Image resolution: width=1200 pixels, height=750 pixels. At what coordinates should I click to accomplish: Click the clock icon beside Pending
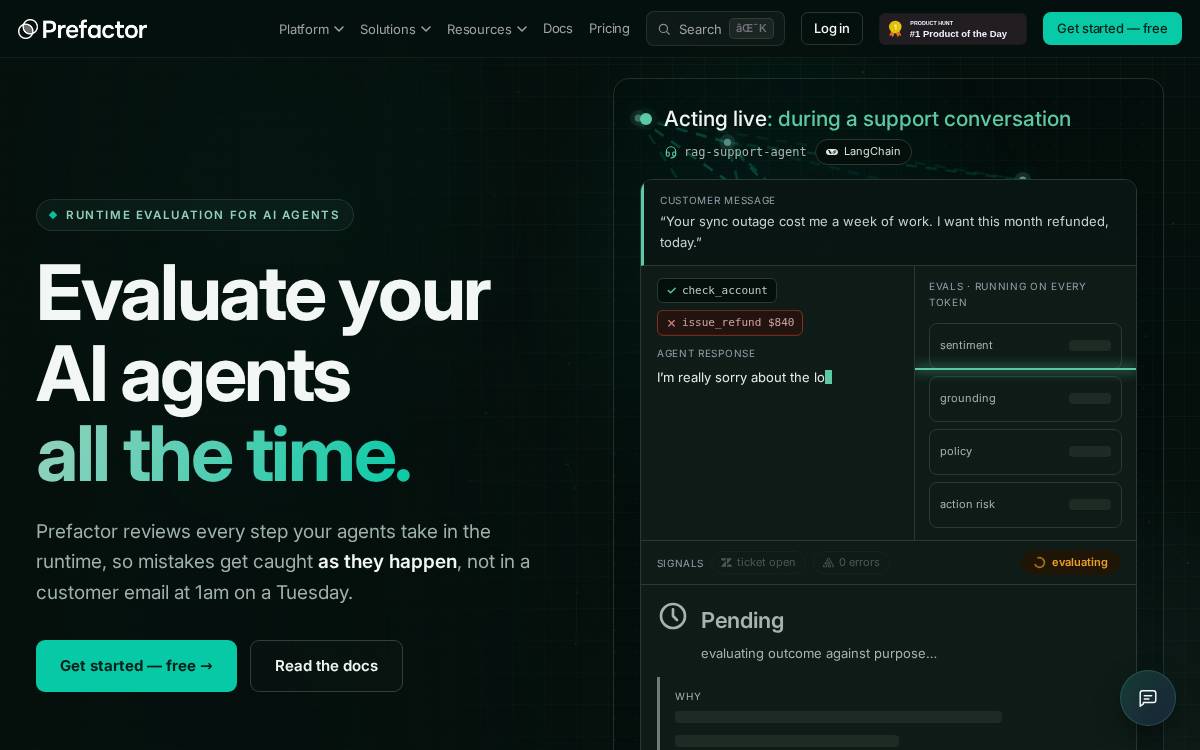(x=673, y=616)
